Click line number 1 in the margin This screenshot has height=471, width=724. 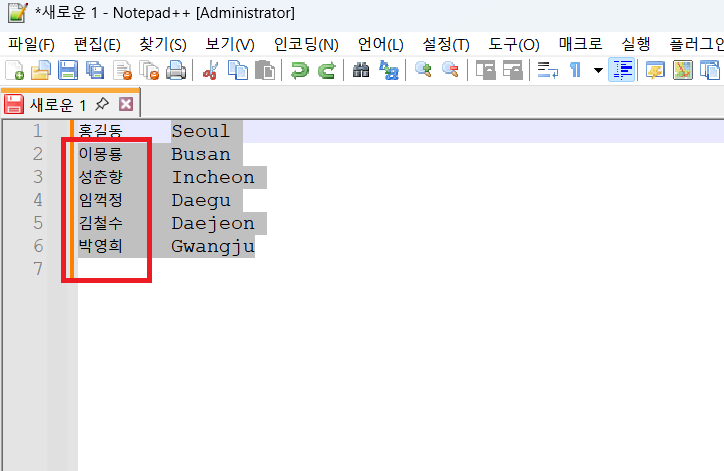point(38,131)
